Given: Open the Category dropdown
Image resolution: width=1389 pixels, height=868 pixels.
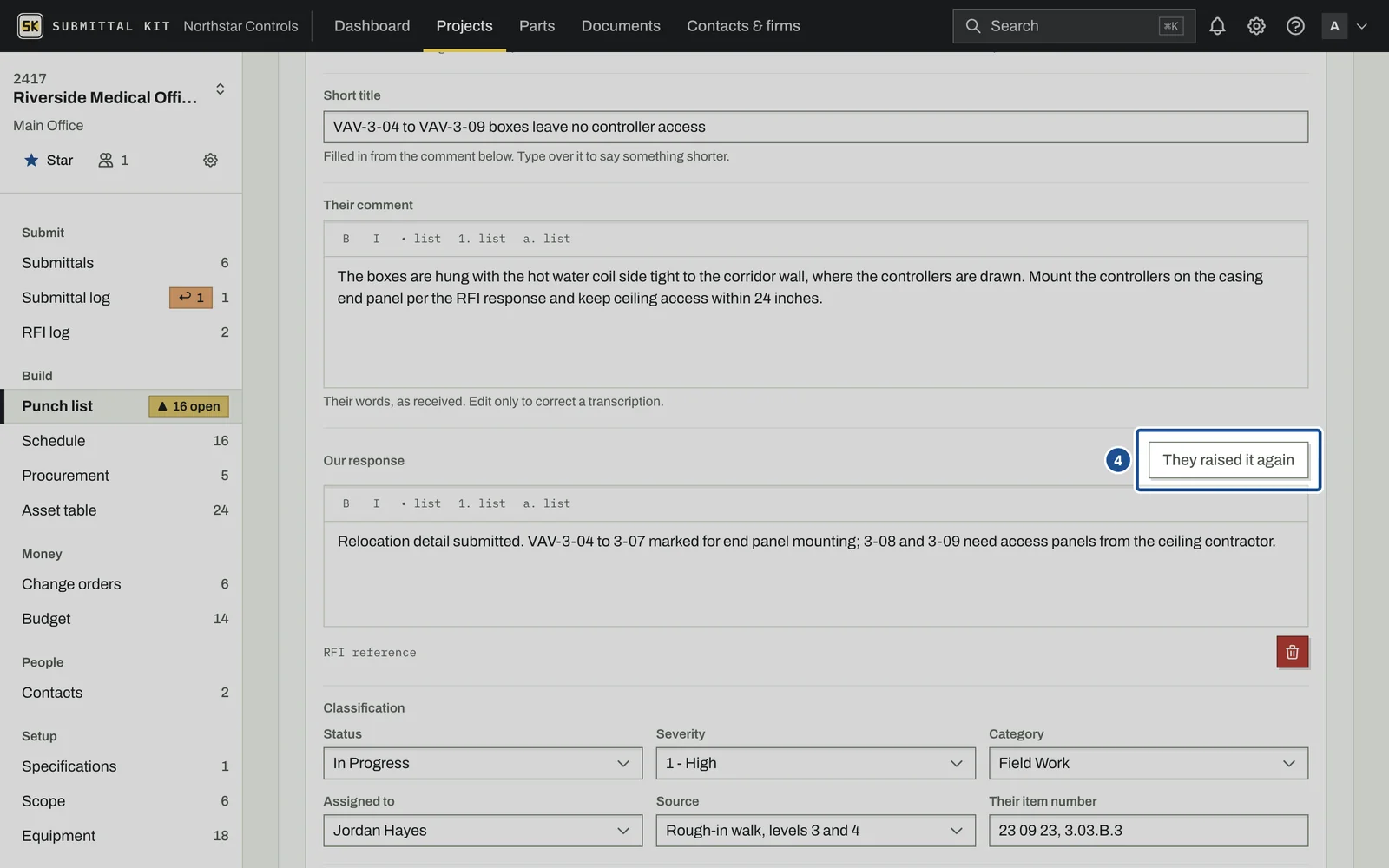Looking at the screenshot, I should [1149, 763].
